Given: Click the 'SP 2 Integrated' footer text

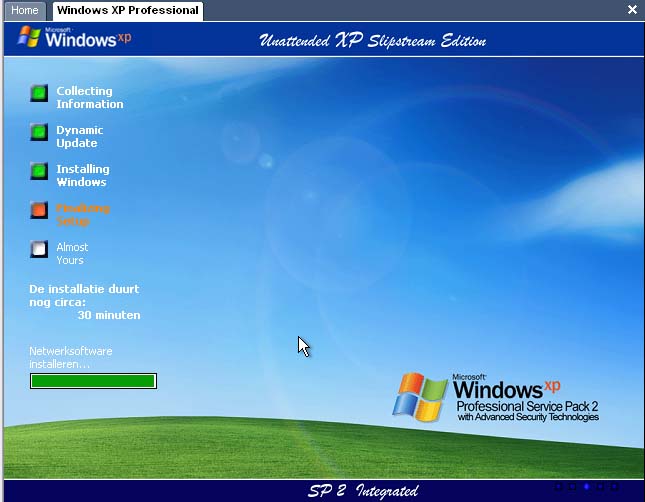Looking at the screenshot, I should (x=363, y=490).
